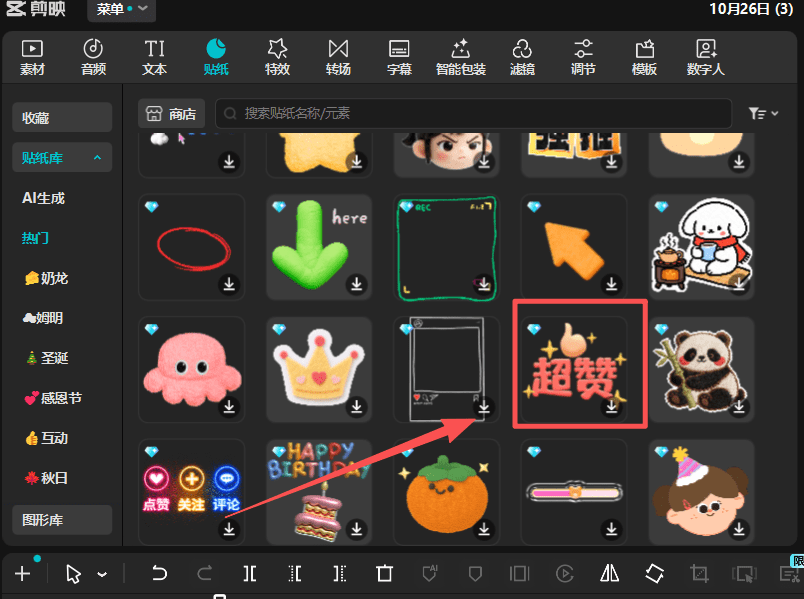Click the mirror flip icon in the toolbar

point(610,573)
